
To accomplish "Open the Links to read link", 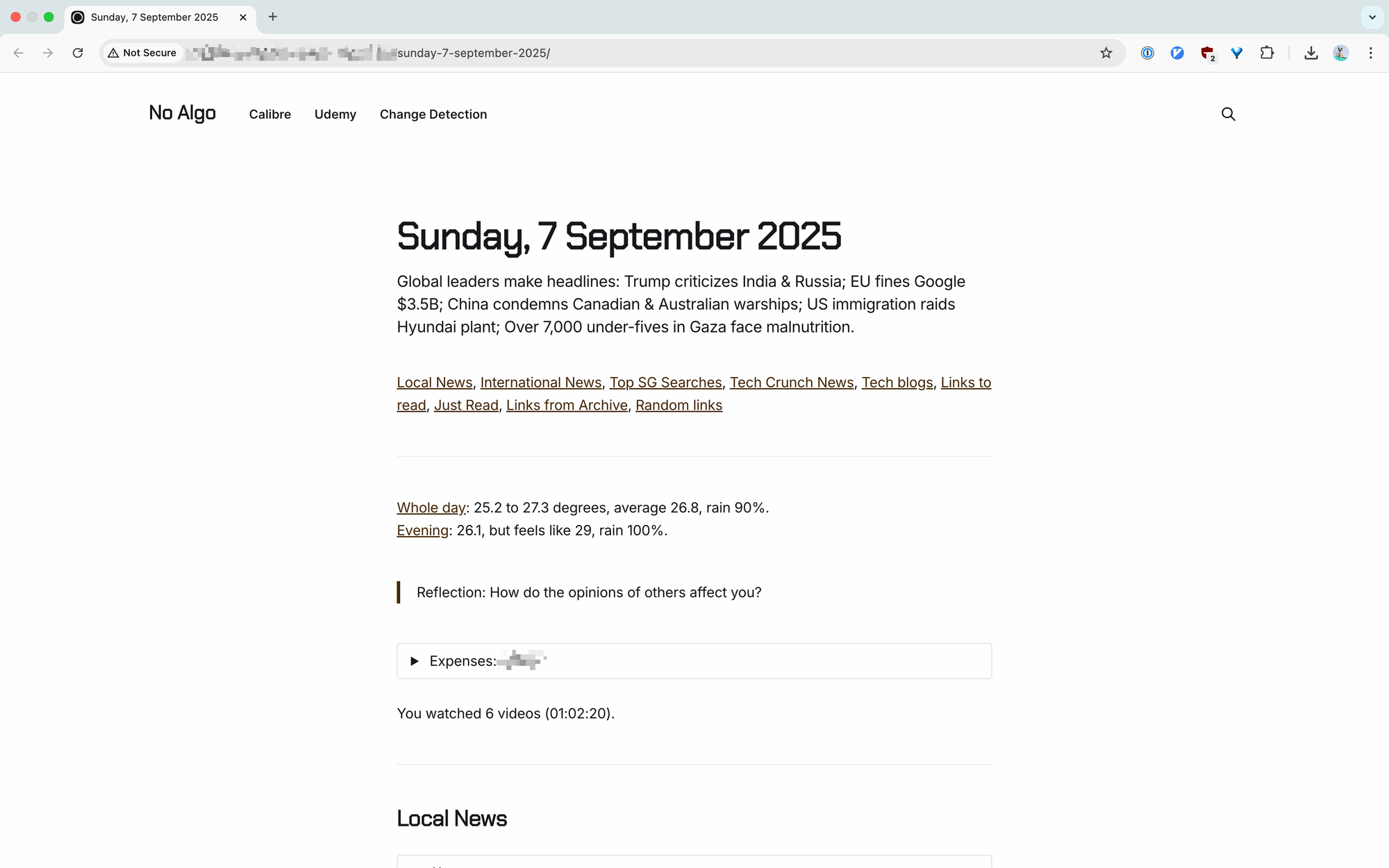I will [x=965, y=383].
